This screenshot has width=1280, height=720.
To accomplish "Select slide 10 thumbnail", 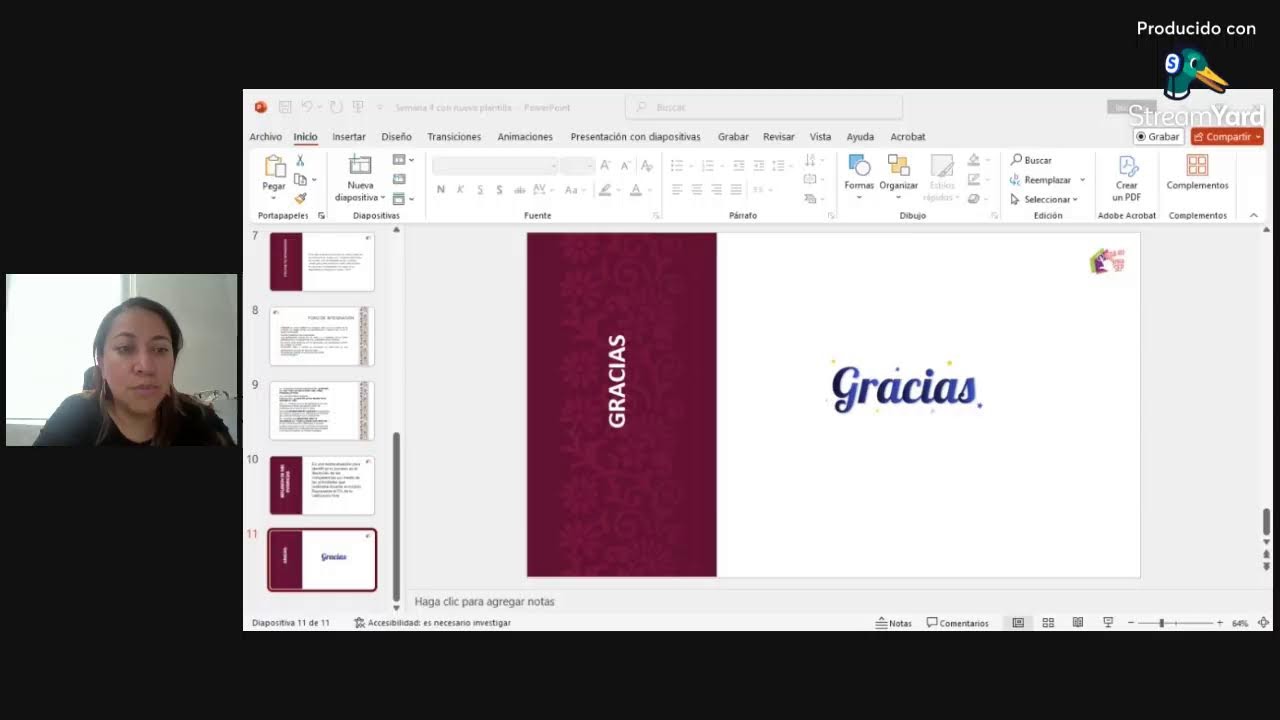I will (x=322, y=486).
